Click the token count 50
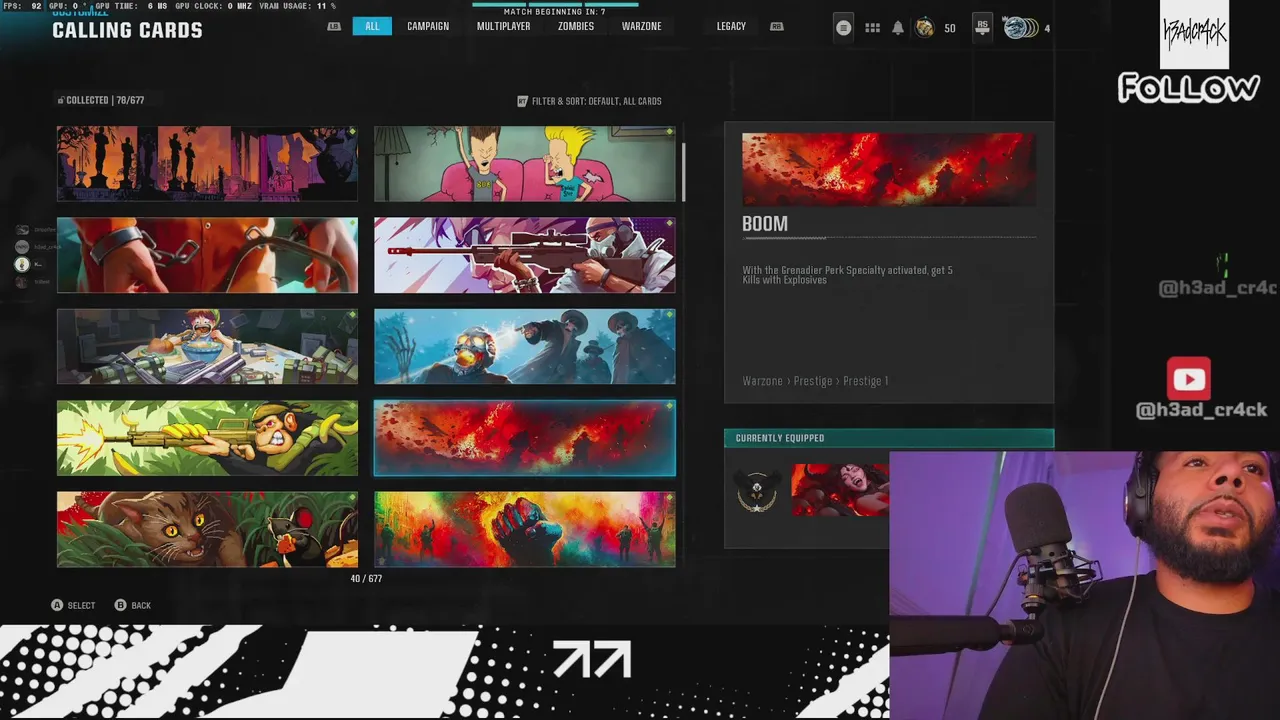Viewport: 1280px width, 720px height. pyautogui.click(x=950, y=28)
